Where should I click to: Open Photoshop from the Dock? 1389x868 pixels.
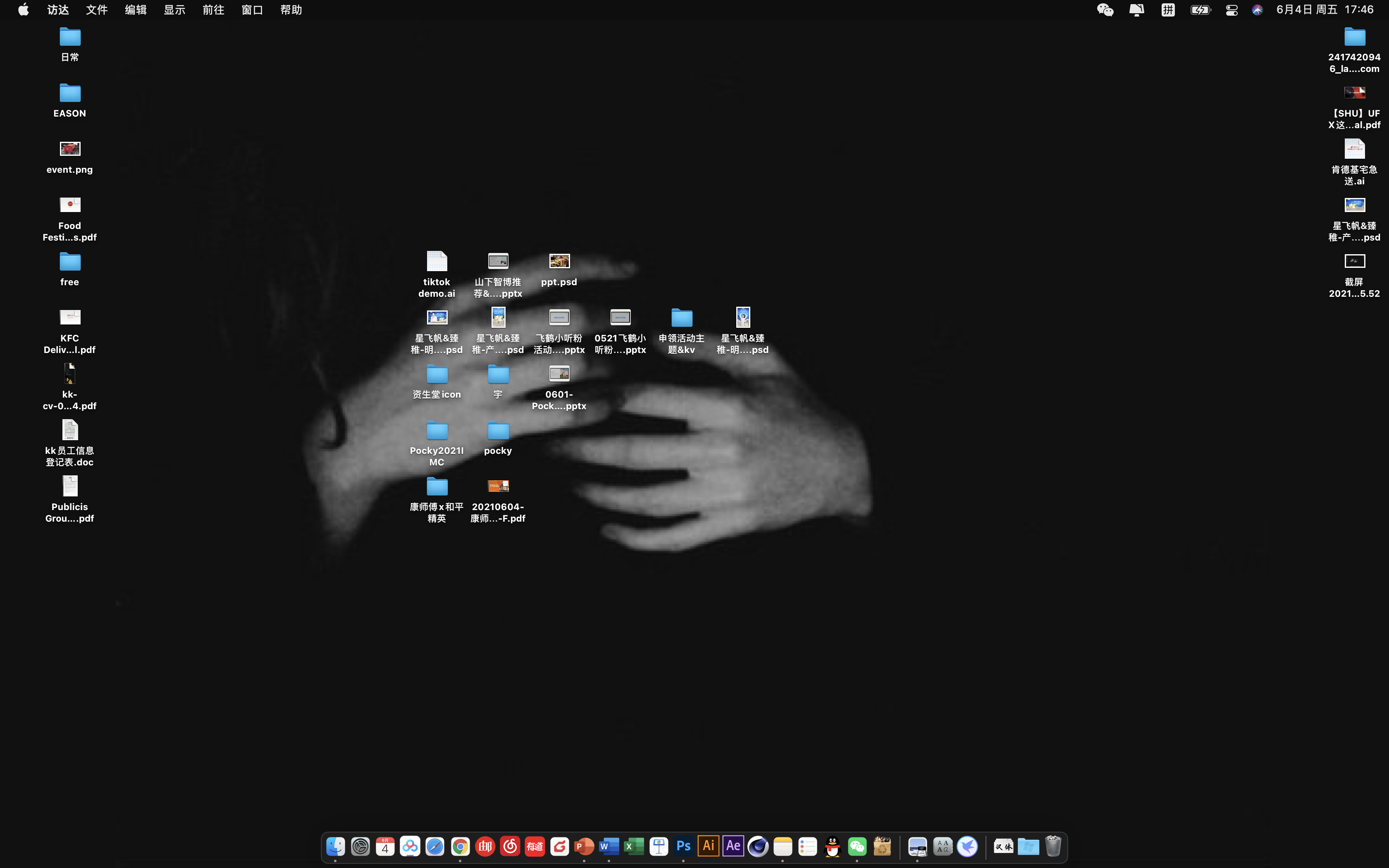pos(684,846)
